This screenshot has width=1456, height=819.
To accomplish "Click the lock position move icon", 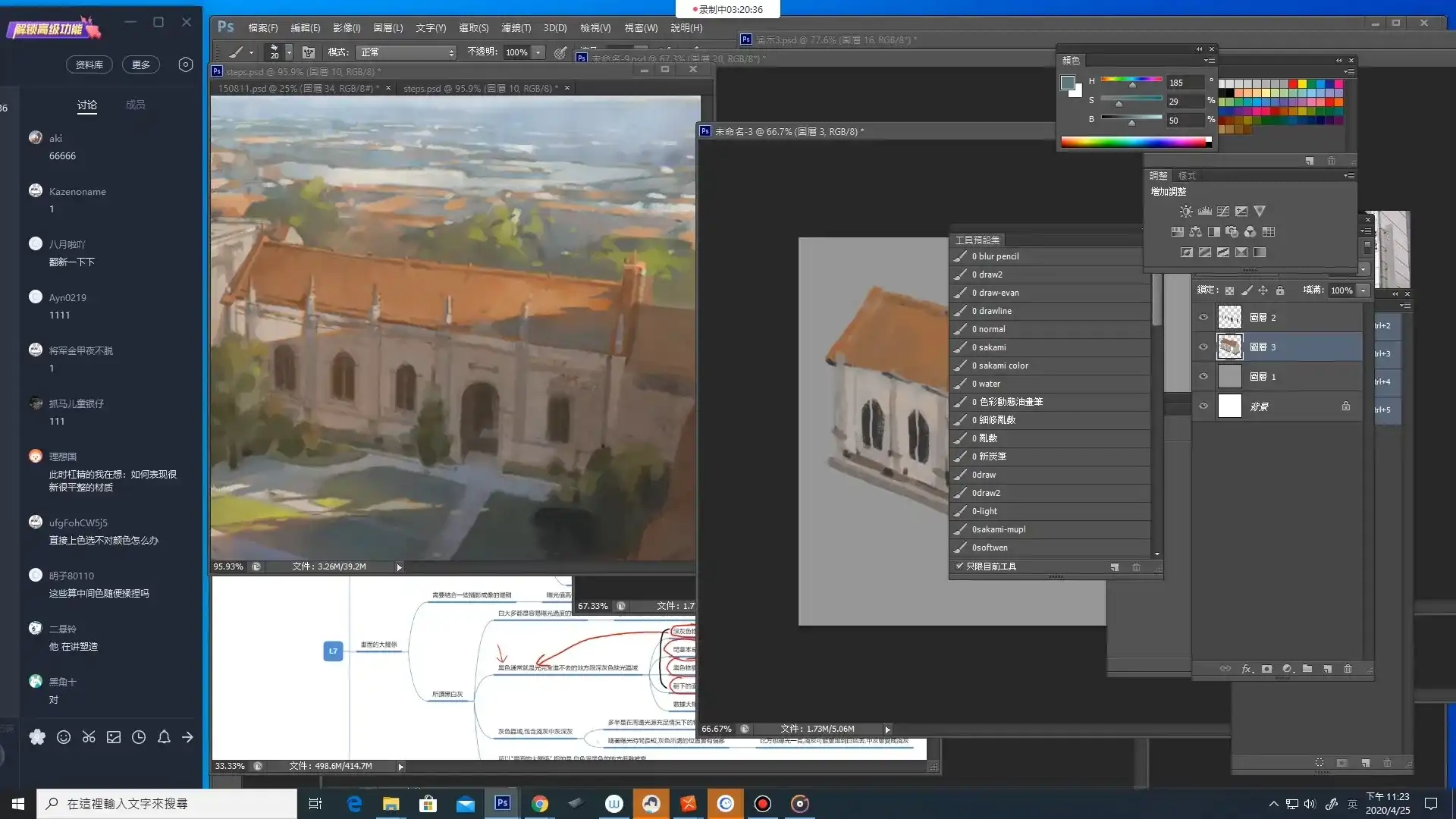I will pyautogui.click(x=1263, y=290).
